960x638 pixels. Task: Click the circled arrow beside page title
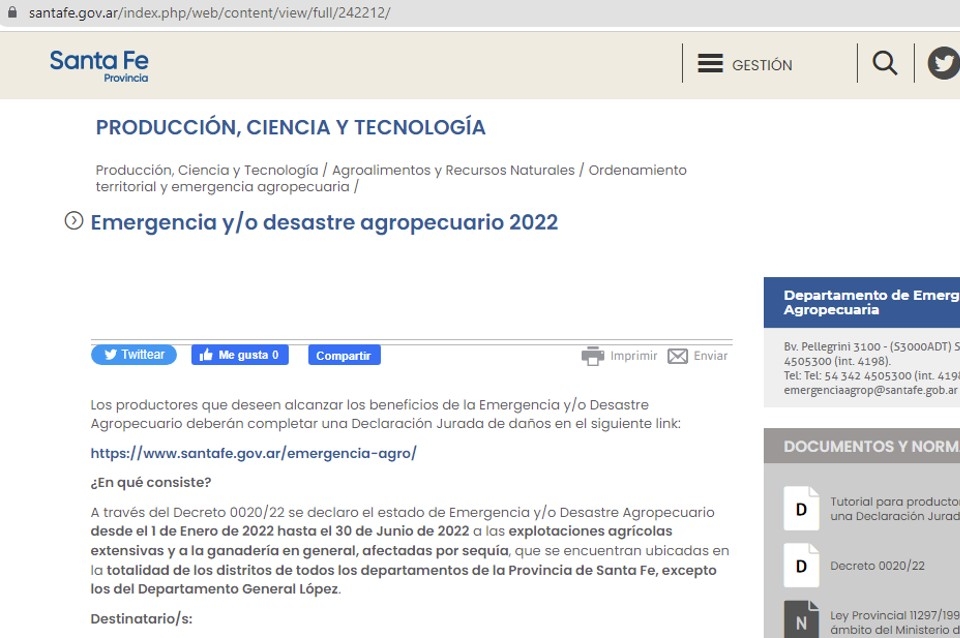pos(74,221)
